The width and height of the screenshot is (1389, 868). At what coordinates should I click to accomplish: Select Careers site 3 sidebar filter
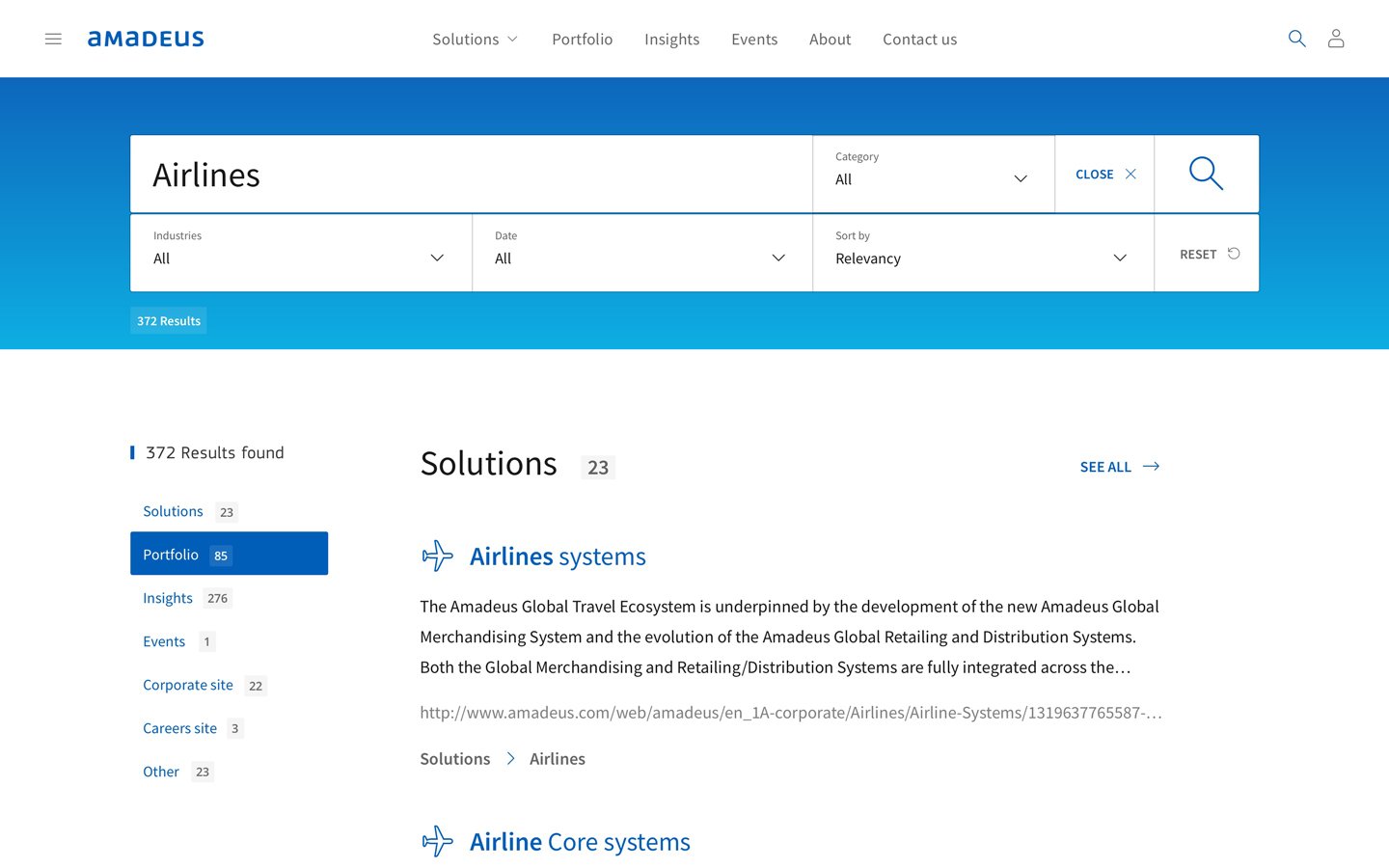(229, 728)
